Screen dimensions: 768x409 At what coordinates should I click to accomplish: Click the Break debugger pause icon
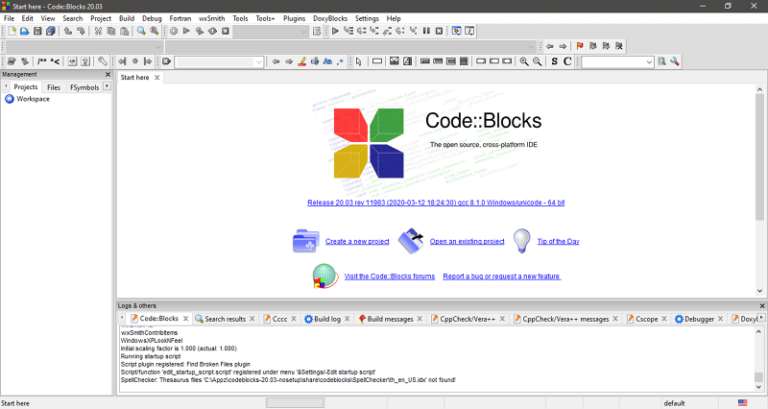point(426,31)
